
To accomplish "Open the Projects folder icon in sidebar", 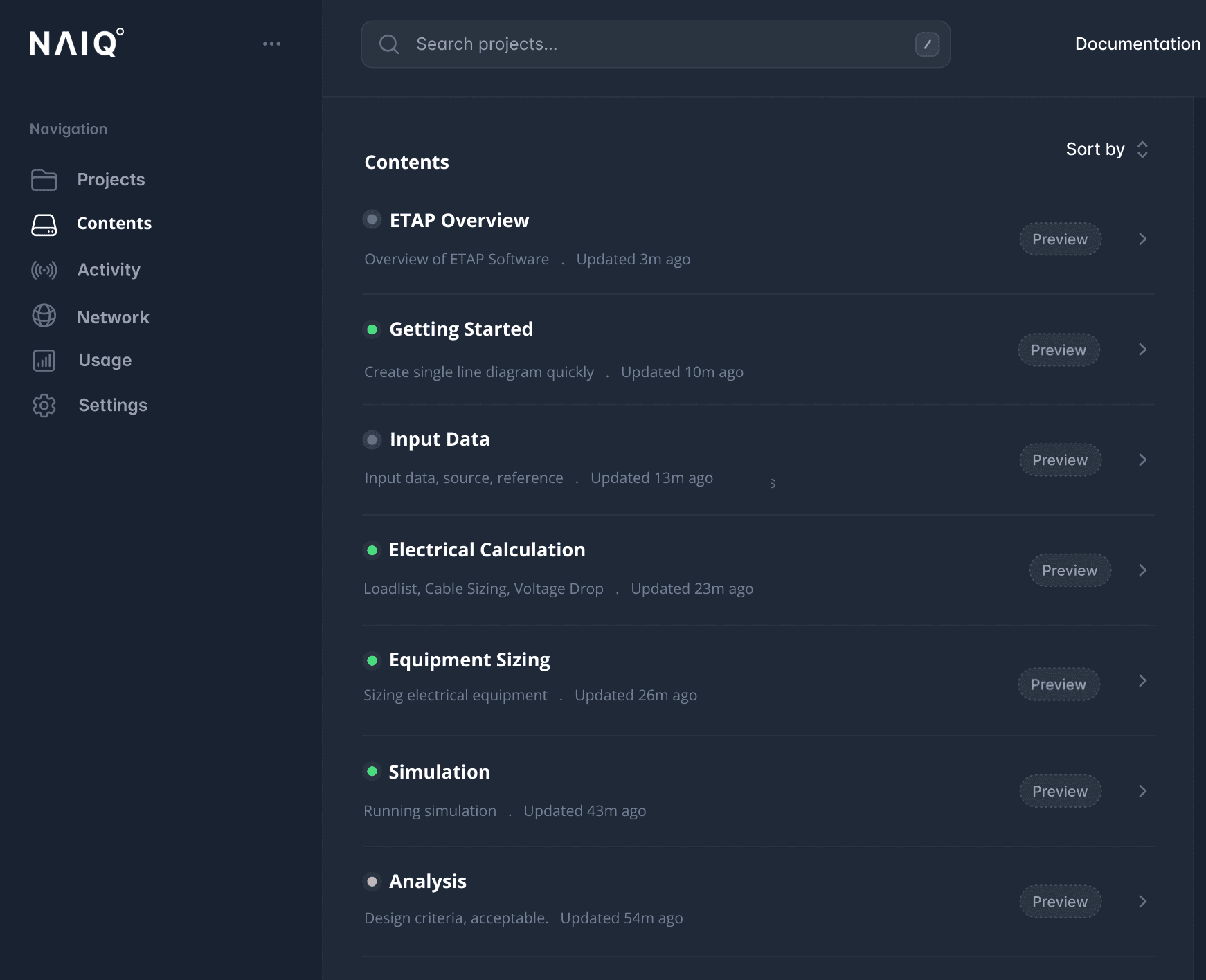I will point(44,179).
